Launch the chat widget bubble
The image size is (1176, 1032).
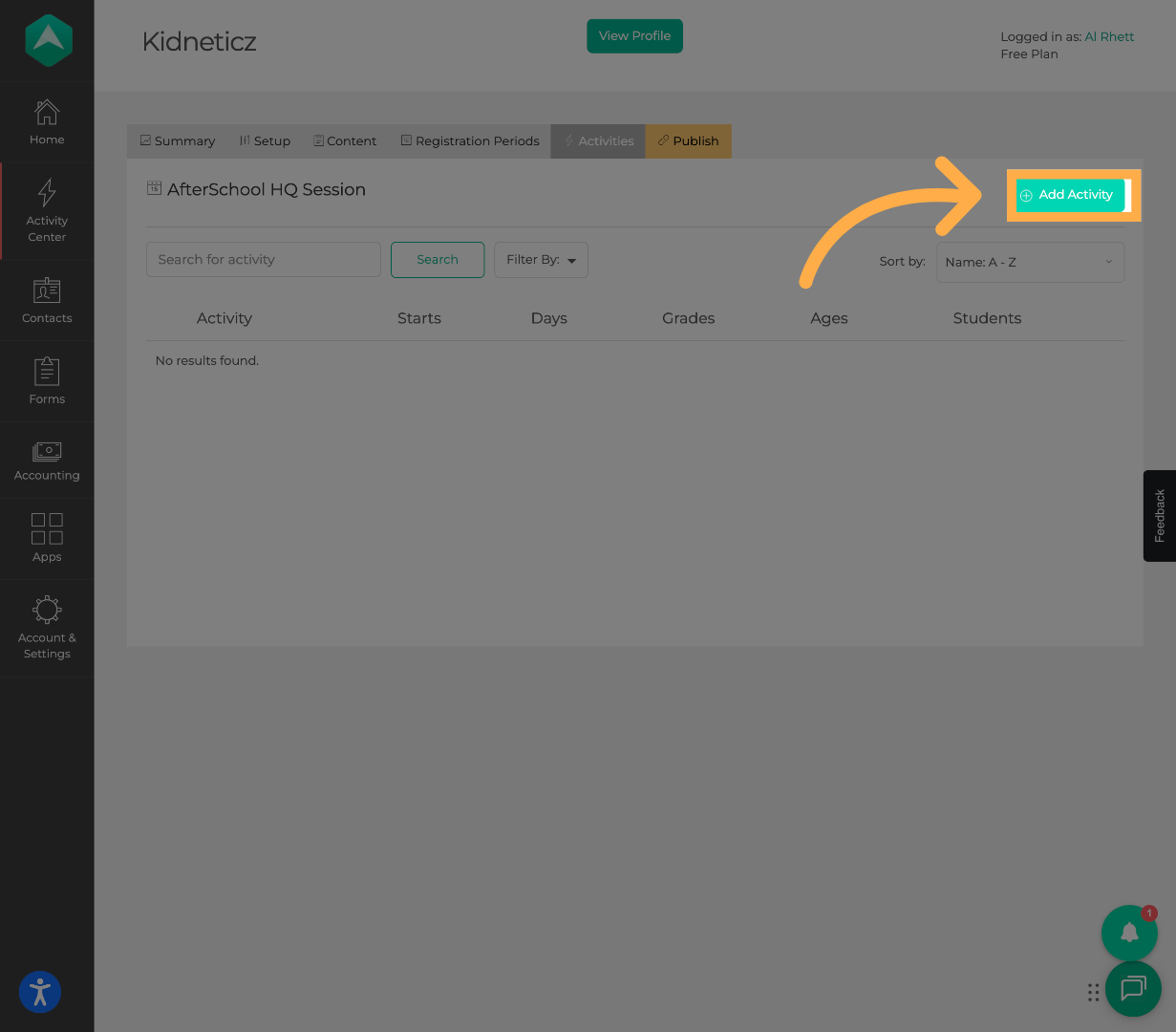[x=1133, y=989]
